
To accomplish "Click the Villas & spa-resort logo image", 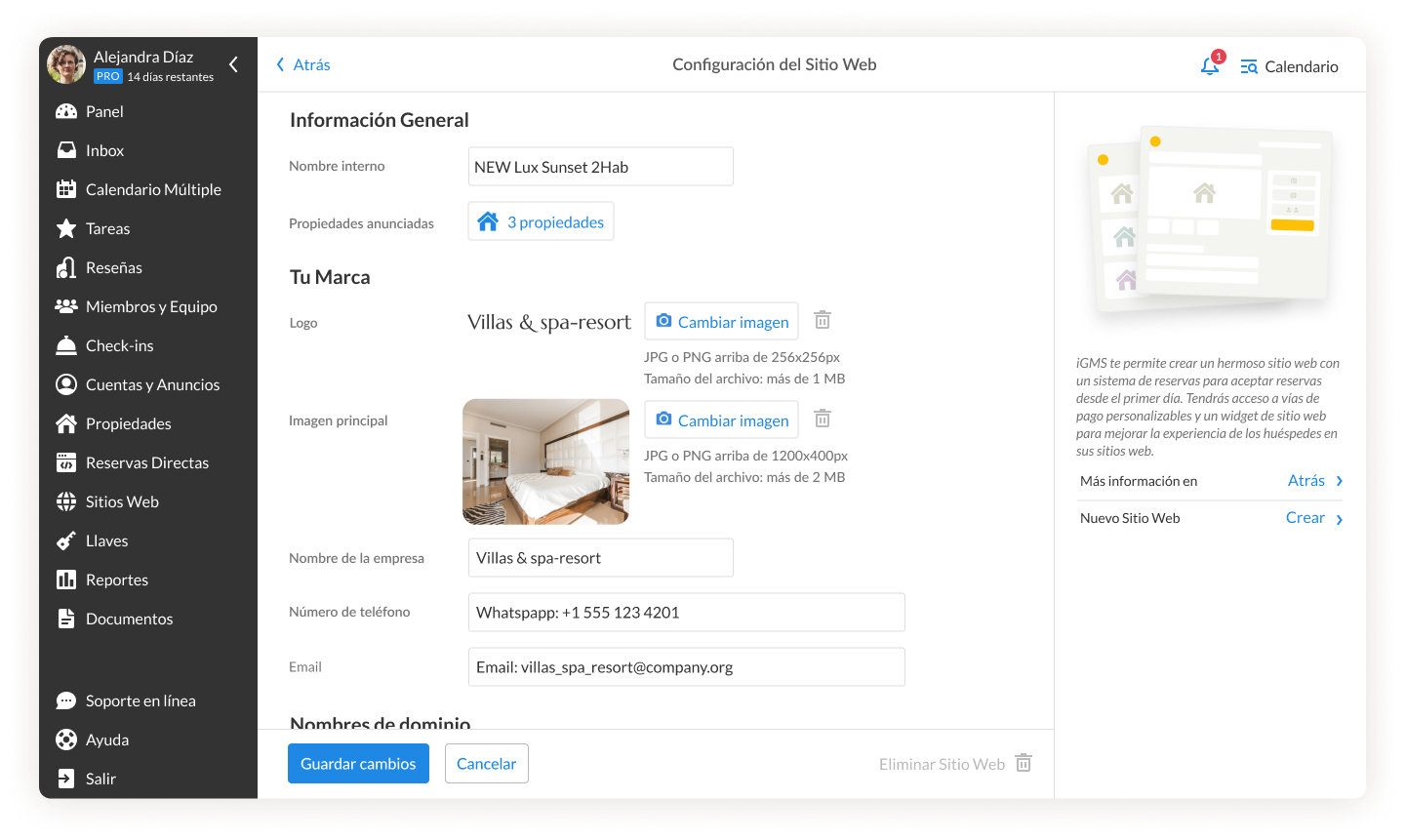I will (549, 322).
